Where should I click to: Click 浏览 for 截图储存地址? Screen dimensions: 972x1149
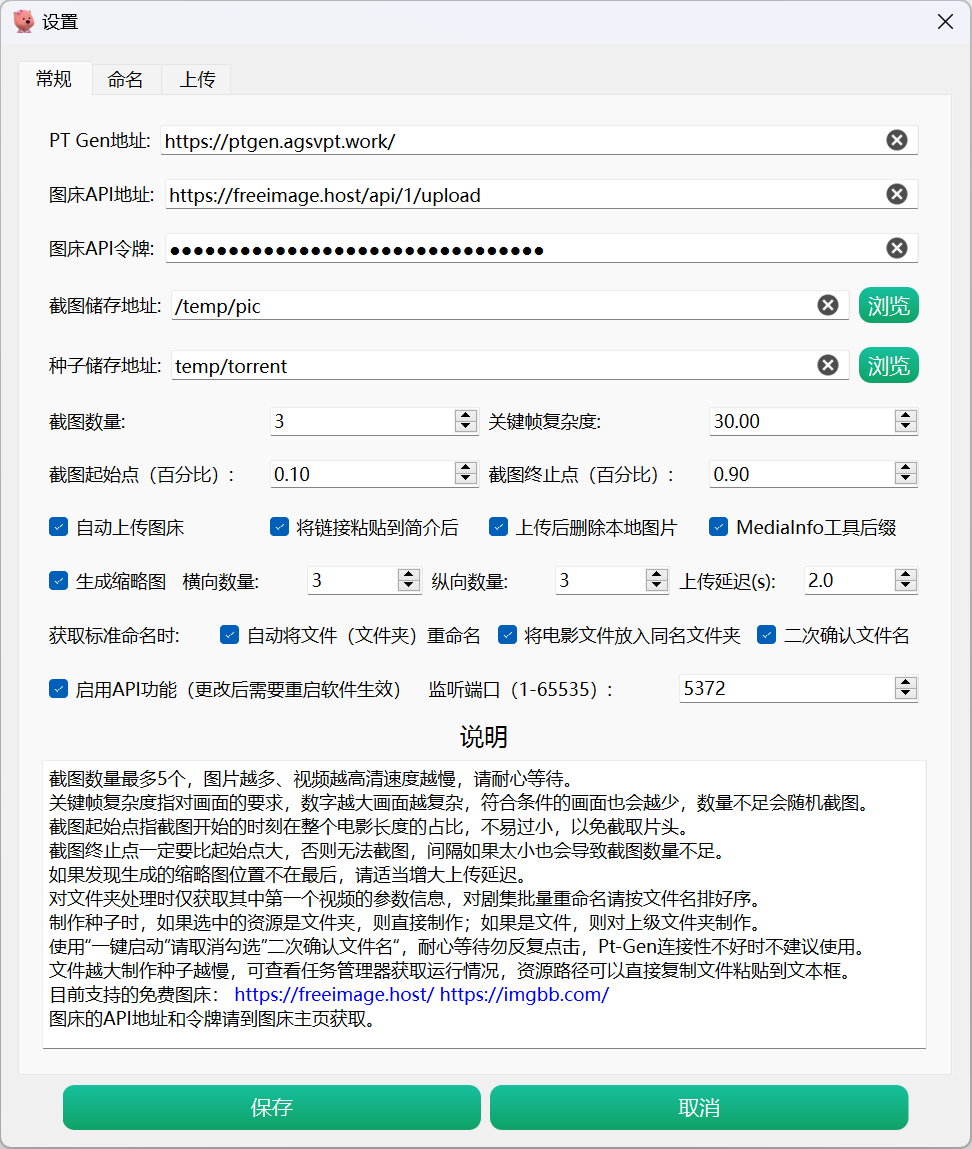tap(888, 305)
